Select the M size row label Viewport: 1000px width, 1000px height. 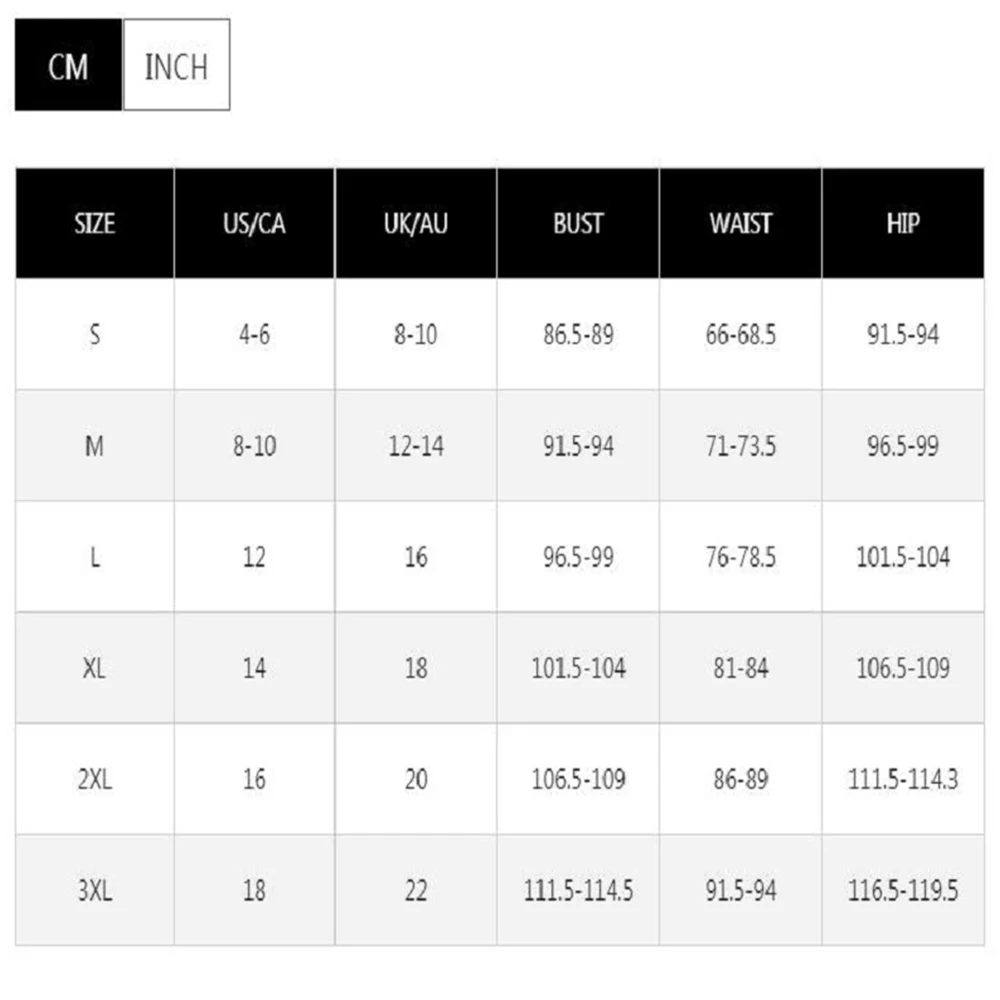pyautogui.click(x=94, y=446)
